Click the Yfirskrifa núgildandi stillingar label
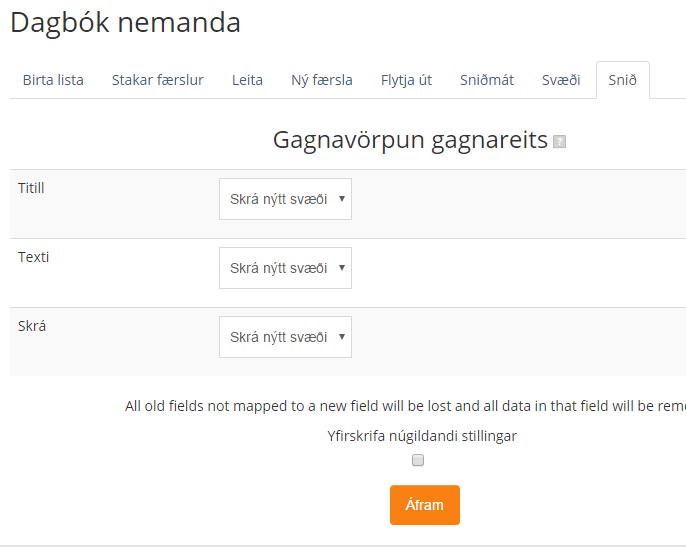The width and height of the screenshot is (686, 547). 422,436
